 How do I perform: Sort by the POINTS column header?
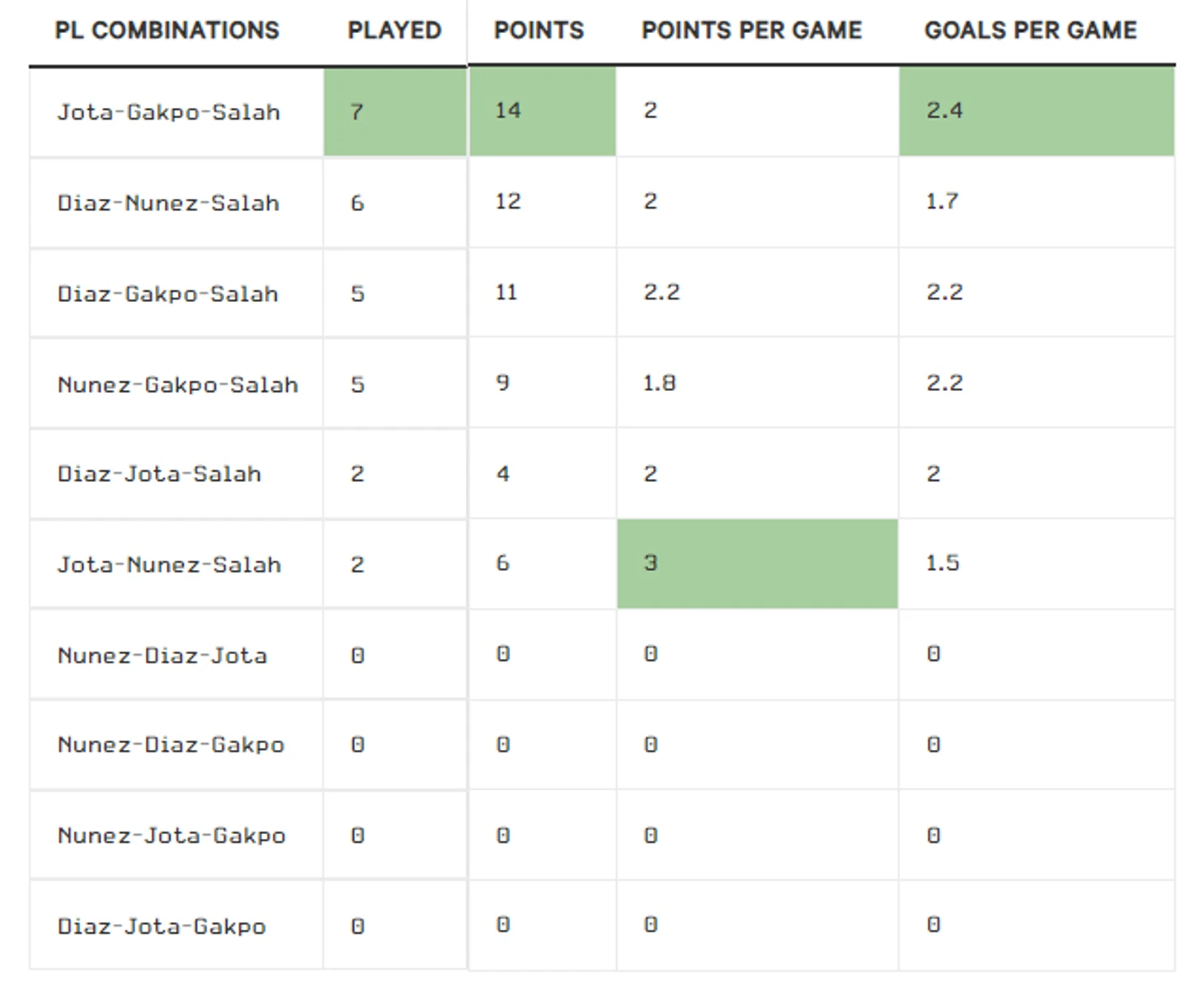coord(539,31)
